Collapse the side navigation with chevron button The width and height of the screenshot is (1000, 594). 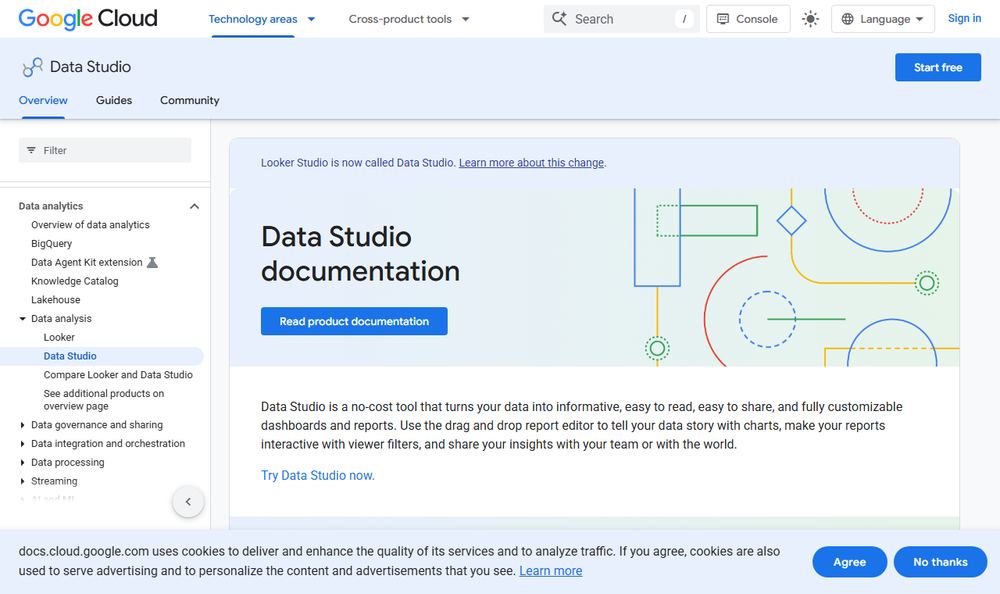(188, 501)
